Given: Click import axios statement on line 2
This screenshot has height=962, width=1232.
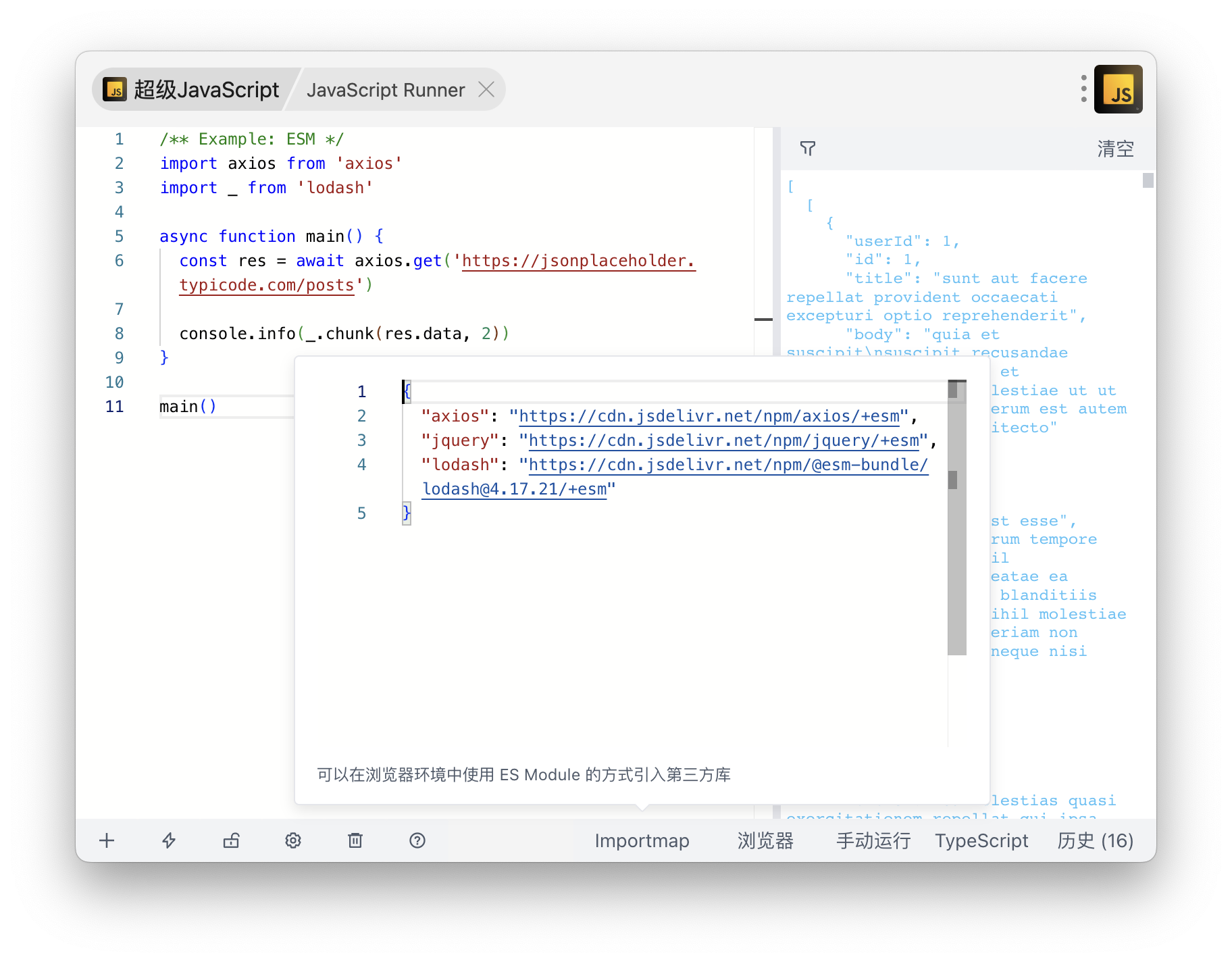Looking at the screenshot, I should [x=281, y=163].
